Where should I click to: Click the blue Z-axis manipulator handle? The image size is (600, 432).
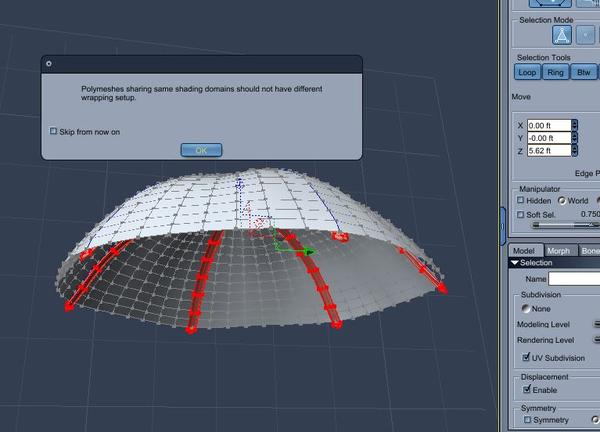[x=240, y=184]
